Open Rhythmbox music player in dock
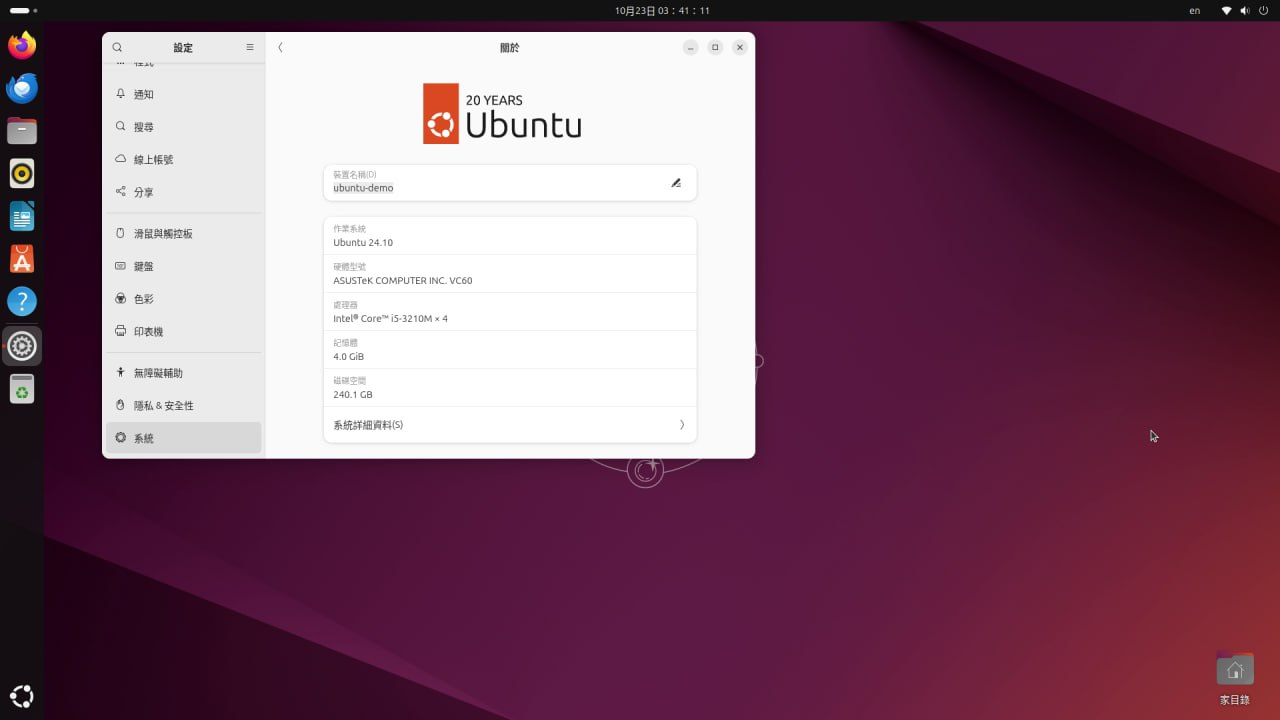 click(22, 174)
